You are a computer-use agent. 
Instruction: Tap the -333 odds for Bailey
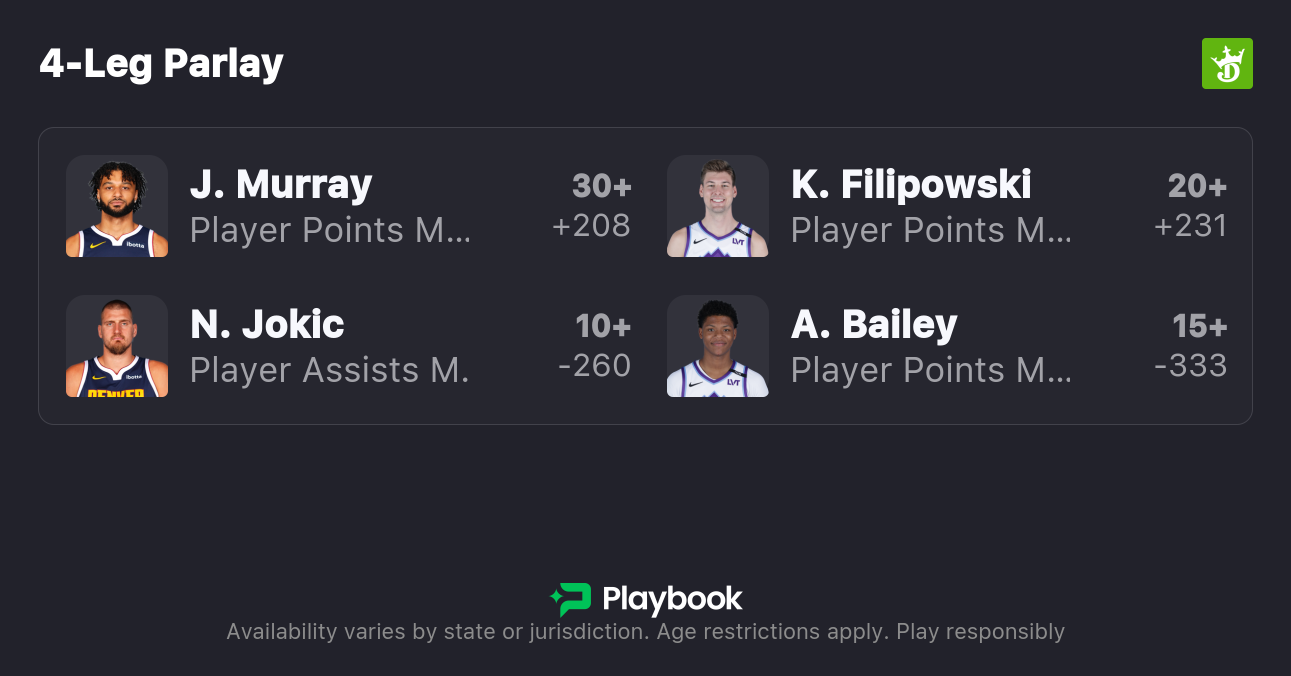click(1190, 366)
